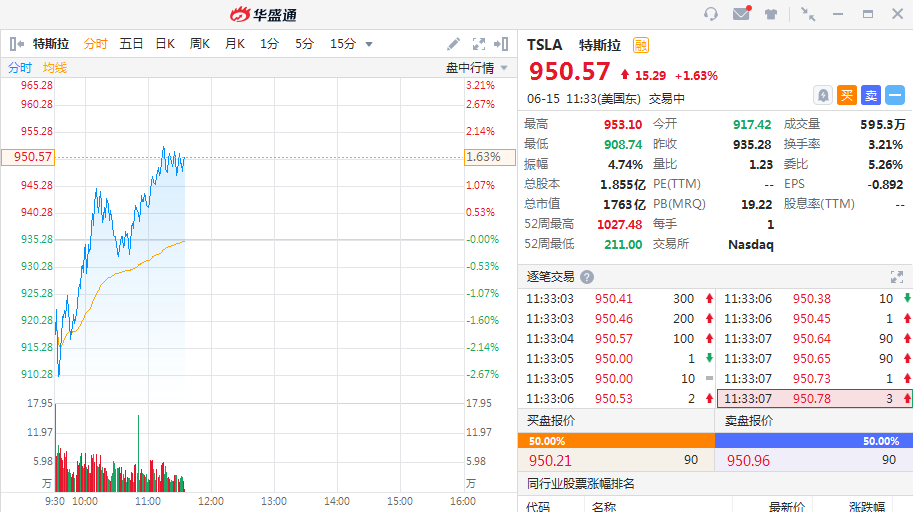Image resolution: width=917 pixels, height=512 pixels.
Task: Click the blue minus remove-watchlist button
Action: [895, 95]
